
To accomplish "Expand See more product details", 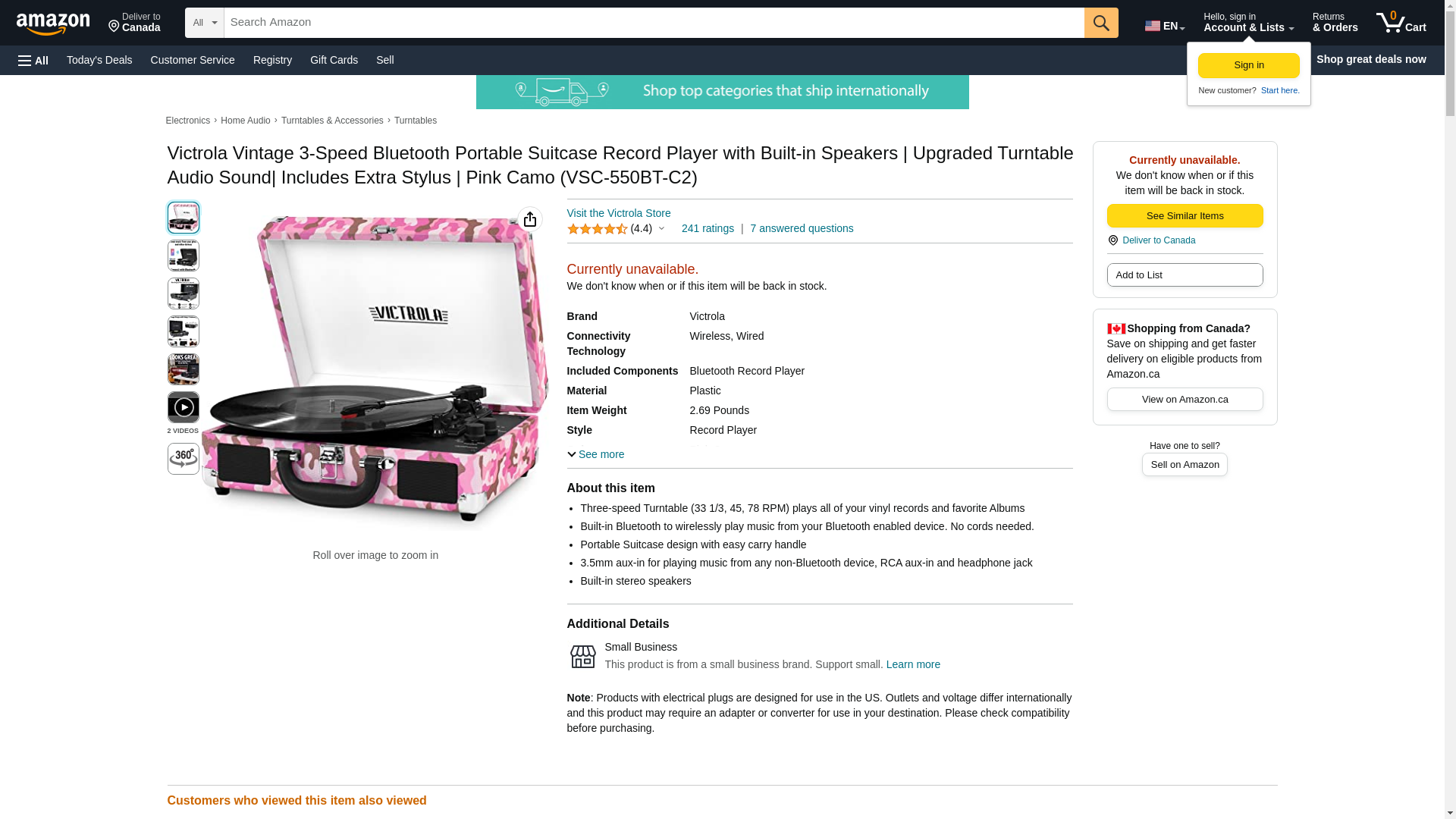I will click(596, 454).
